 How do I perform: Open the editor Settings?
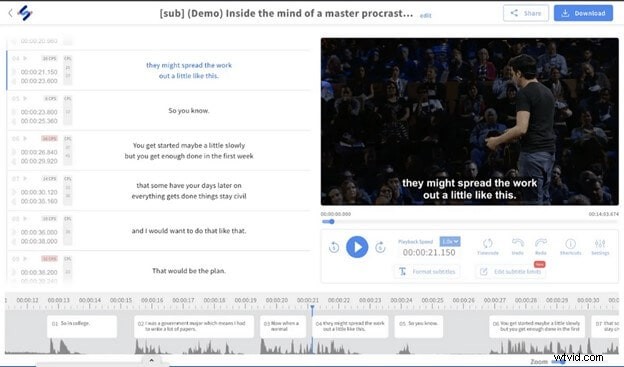(x=600, y=247)
